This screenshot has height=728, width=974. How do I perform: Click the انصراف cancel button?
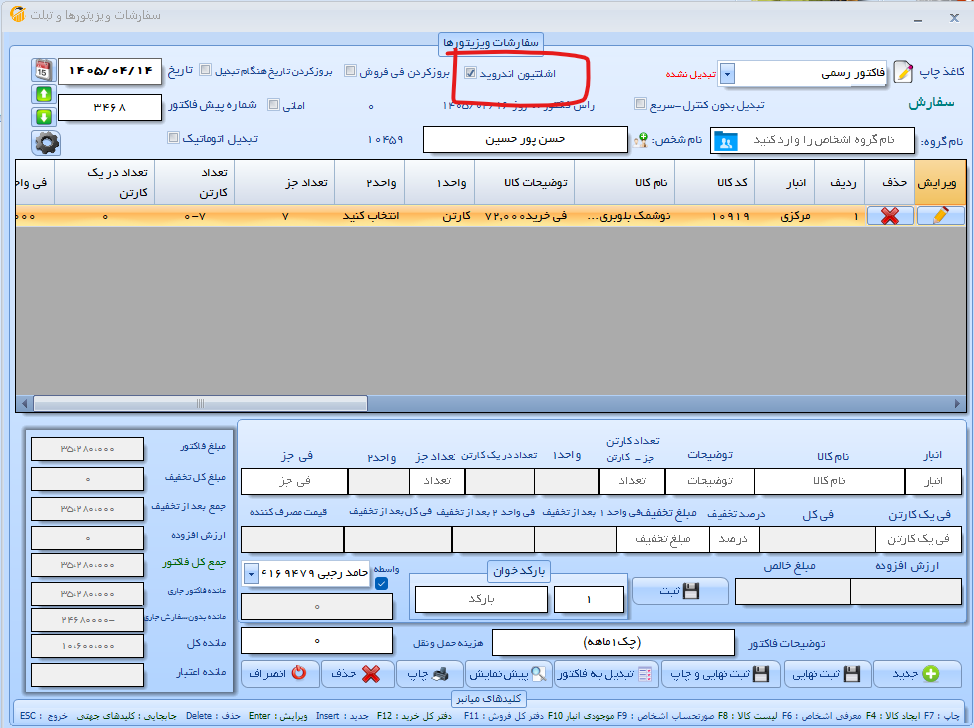(x=278, y=674)
